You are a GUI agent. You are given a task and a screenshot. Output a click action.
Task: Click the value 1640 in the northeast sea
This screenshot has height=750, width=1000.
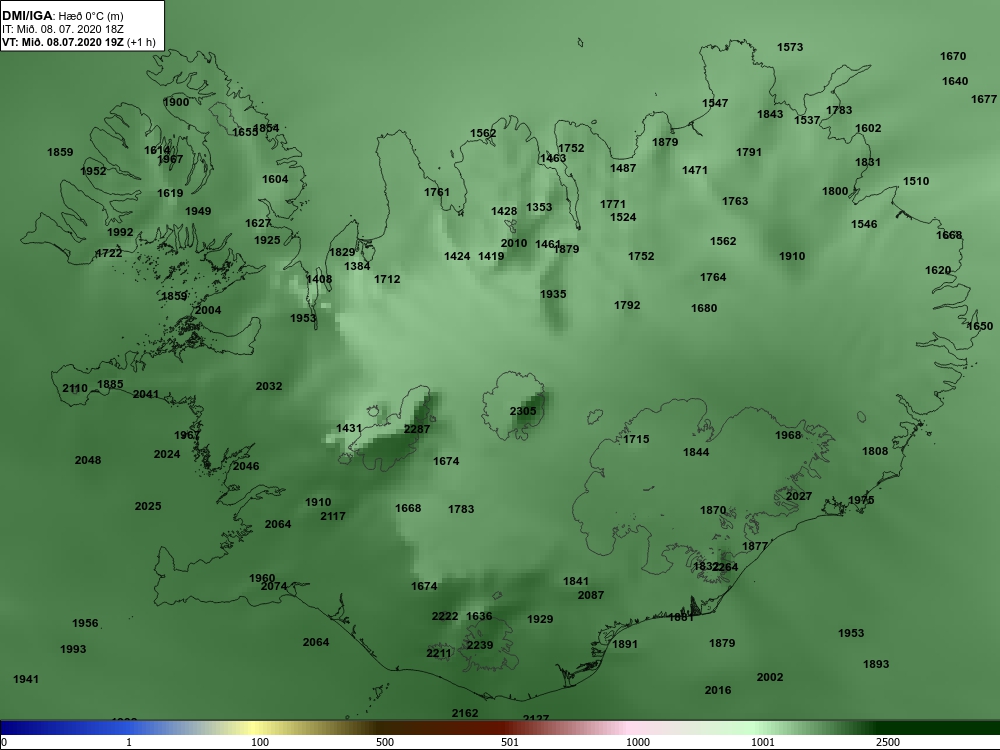click(955, 81)
